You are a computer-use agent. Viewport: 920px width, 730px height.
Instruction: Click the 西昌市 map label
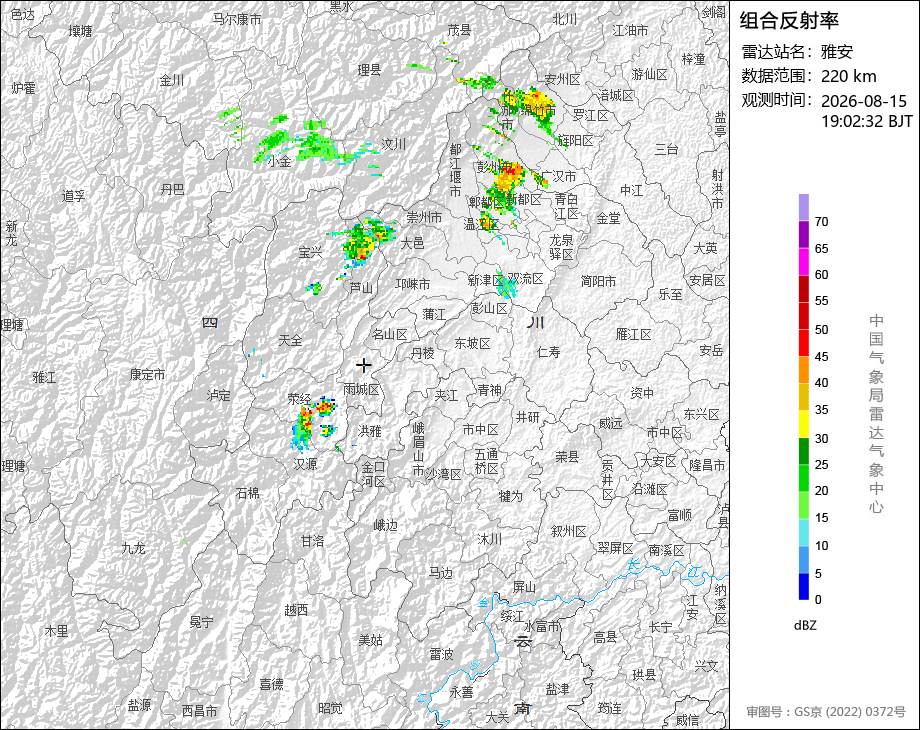tap(199, 711)
